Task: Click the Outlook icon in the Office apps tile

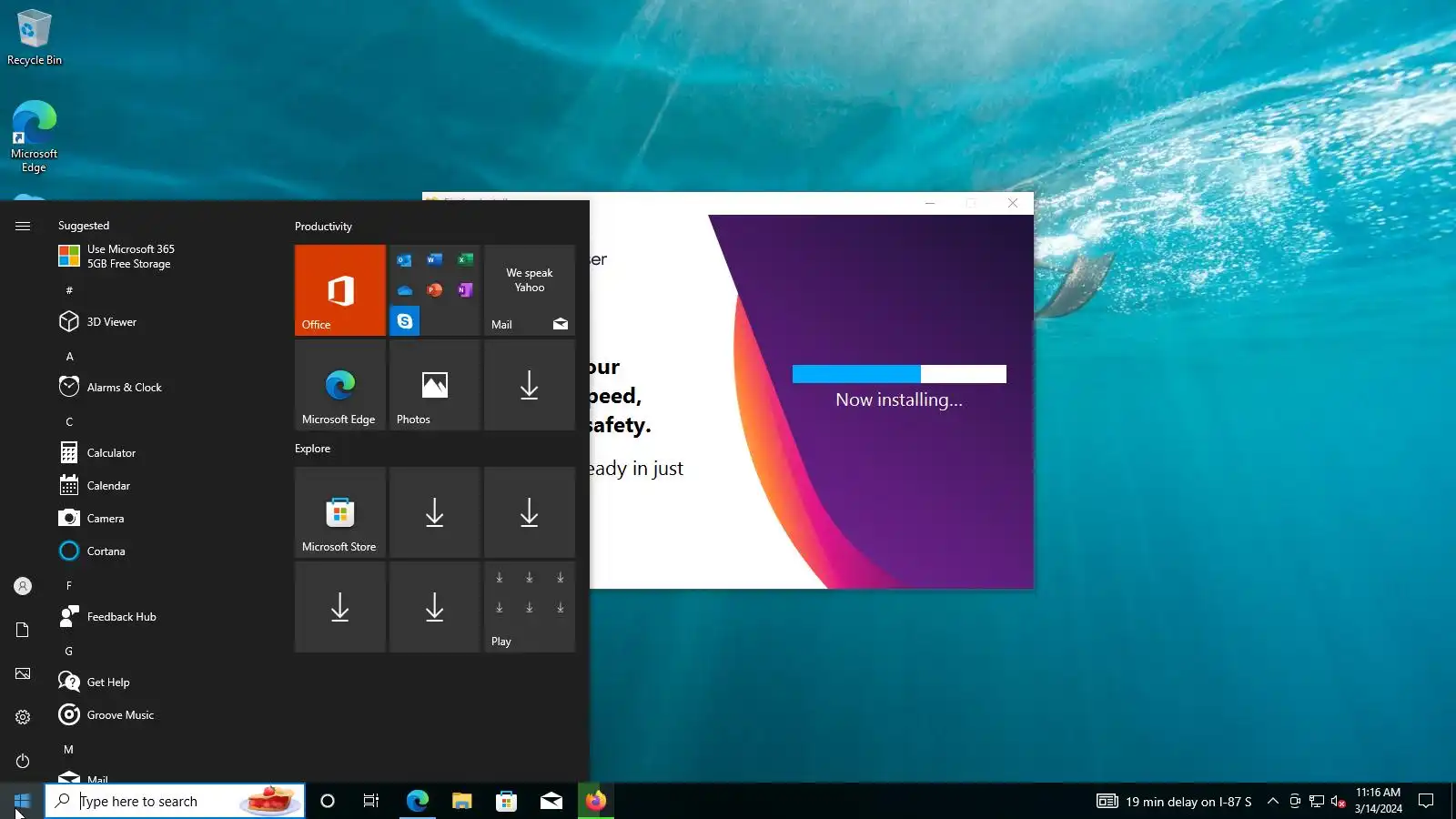Action: [405, 260]
